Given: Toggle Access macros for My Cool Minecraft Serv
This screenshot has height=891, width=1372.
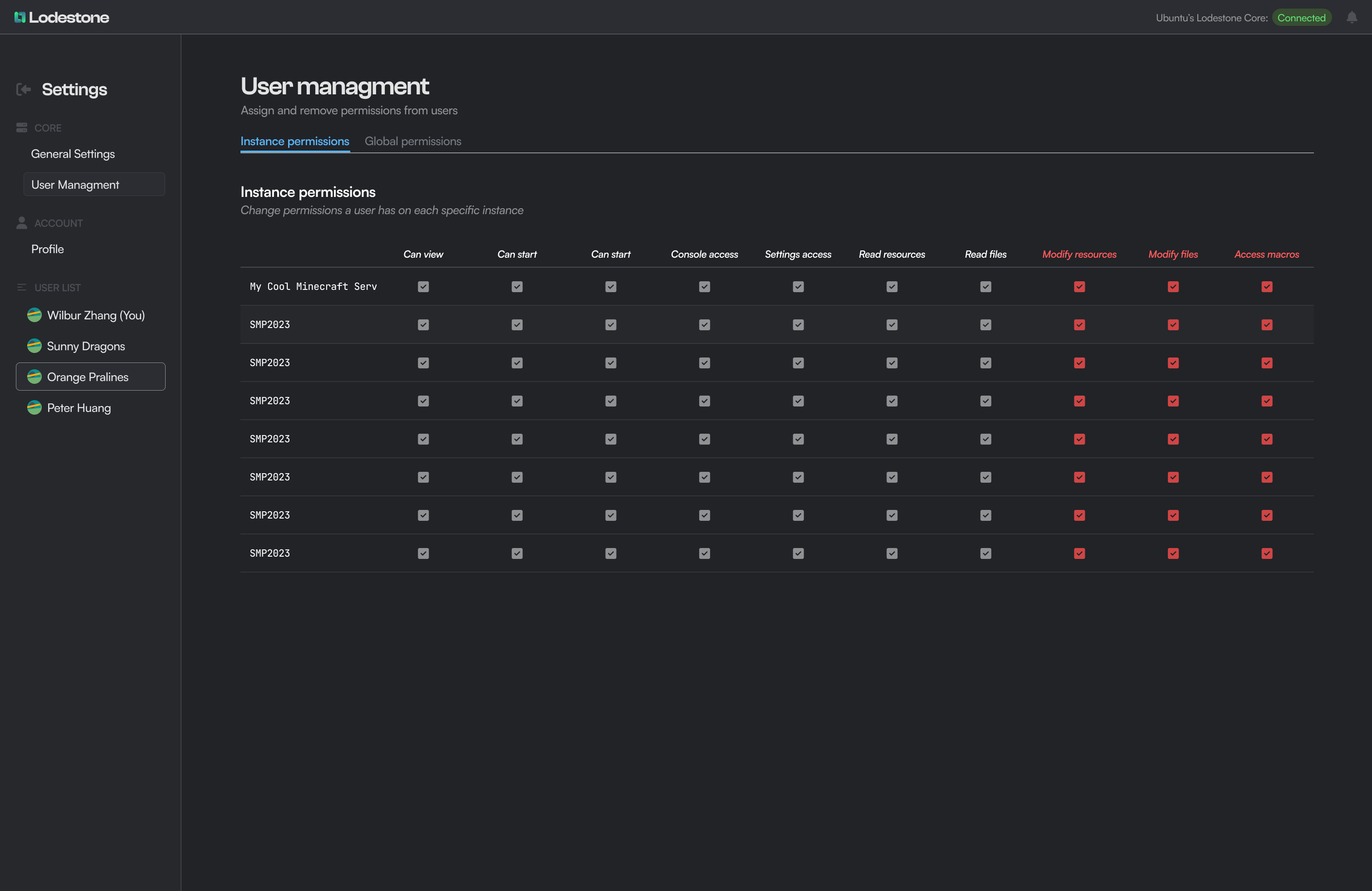Looking at the screenshot, I should click(1266, 286).
